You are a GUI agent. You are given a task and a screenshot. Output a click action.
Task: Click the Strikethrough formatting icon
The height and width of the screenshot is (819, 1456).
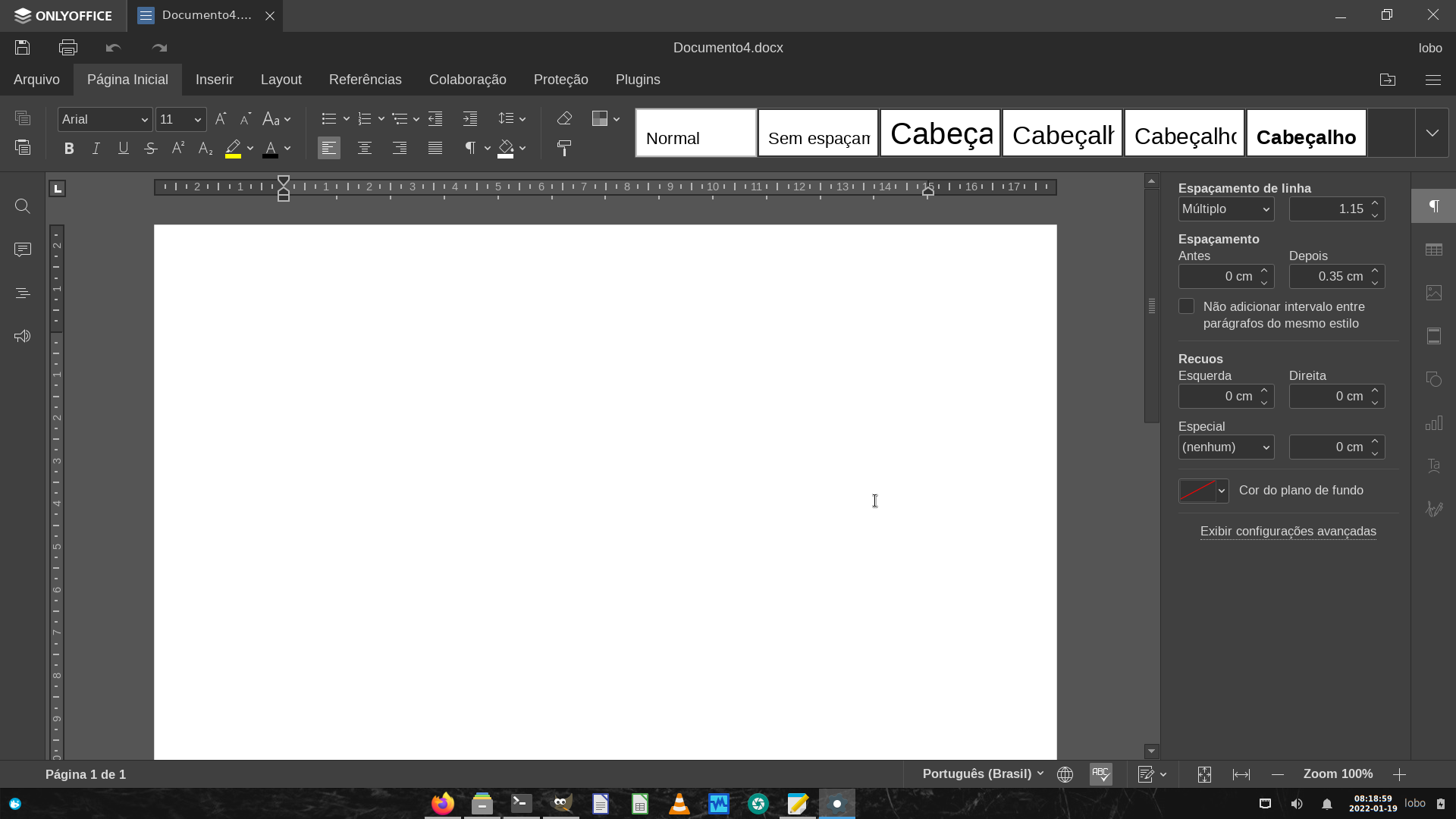pyautogui.click(x=151, y=148)
